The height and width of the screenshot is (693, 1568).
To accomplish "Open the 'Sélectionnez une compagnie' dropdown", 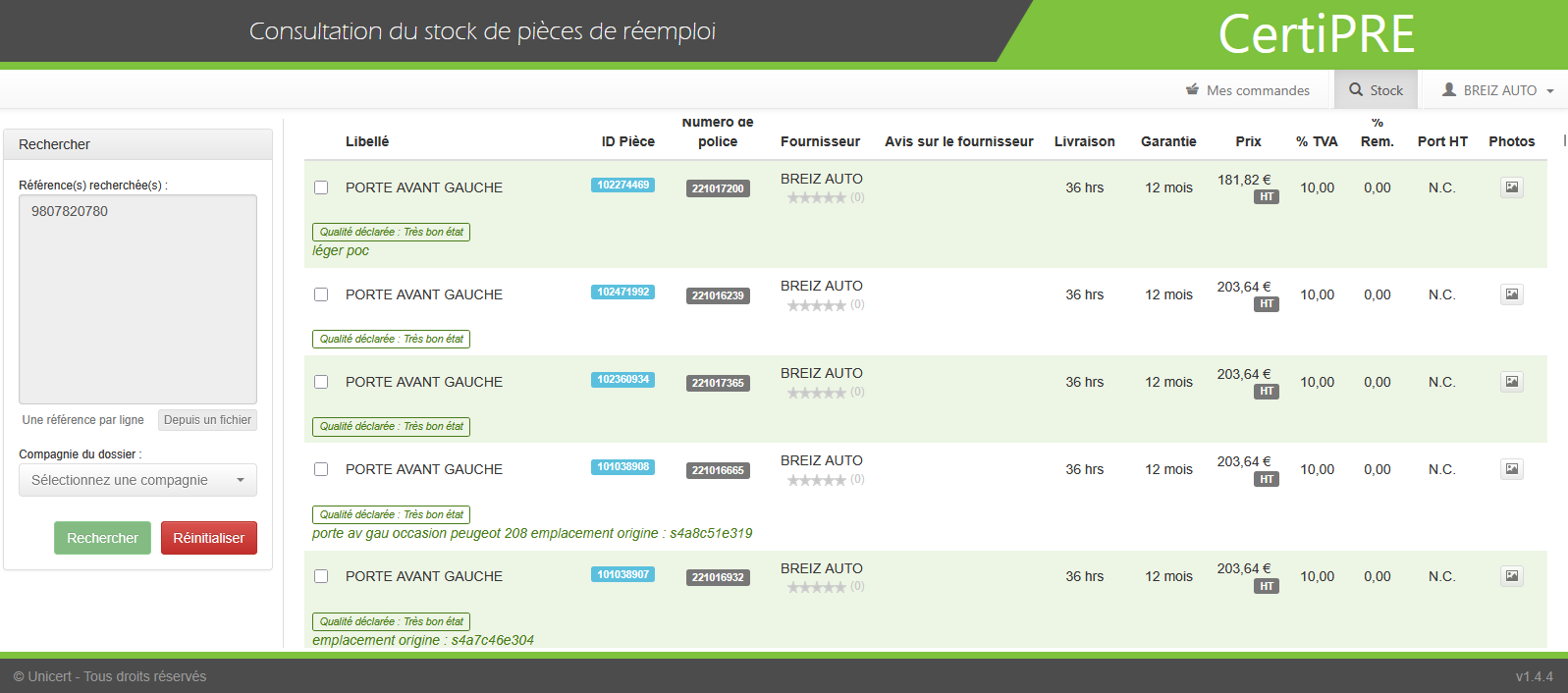I will [x=137, y=480].
